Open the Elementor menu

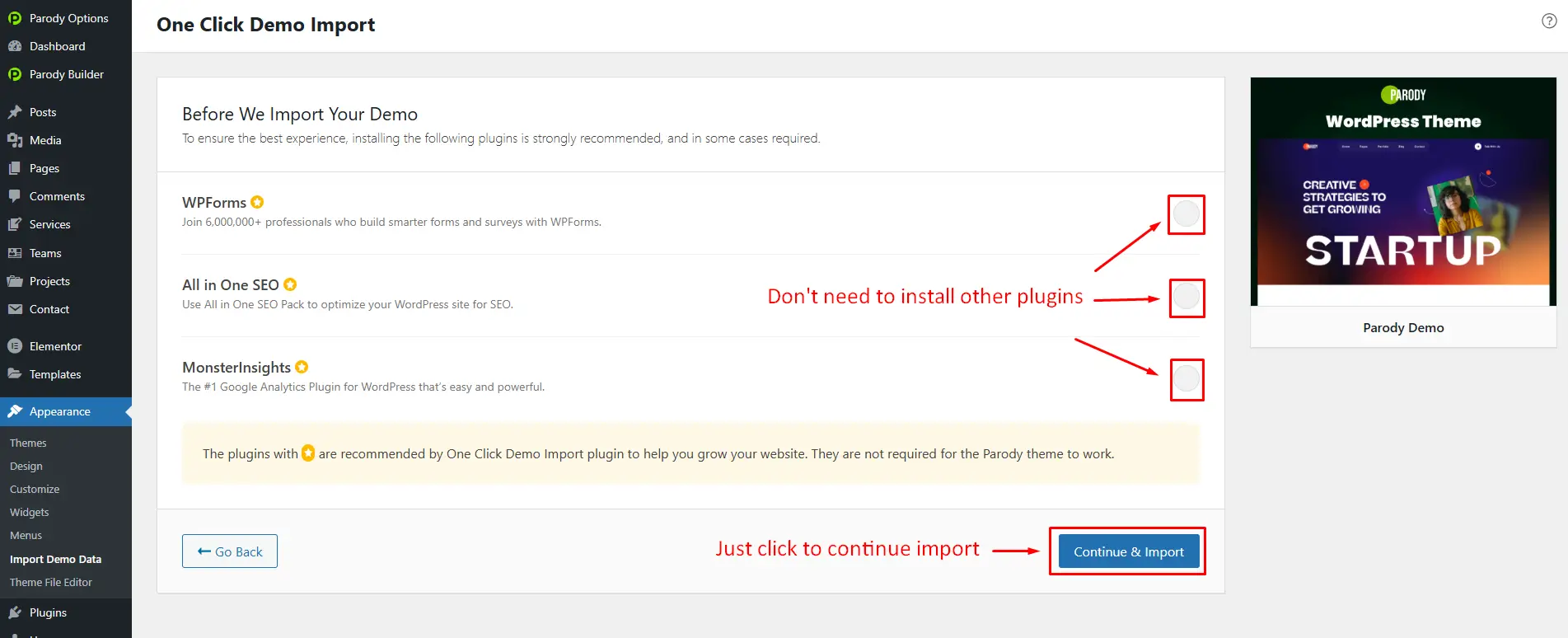pyautogui.click(x=66, y=346)
